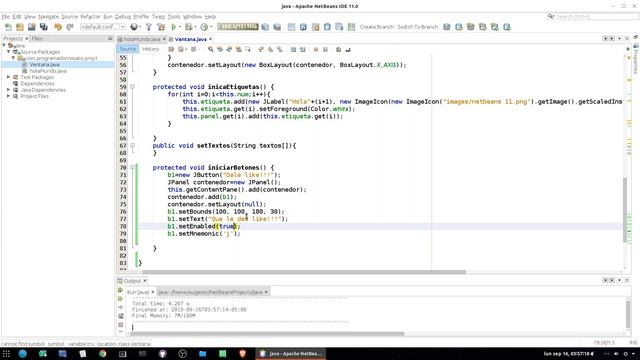The width and height of the screenshot is (640, 360).
Task: Click the rerun green arrow icon in Output panel
Action: click(120, 290)
